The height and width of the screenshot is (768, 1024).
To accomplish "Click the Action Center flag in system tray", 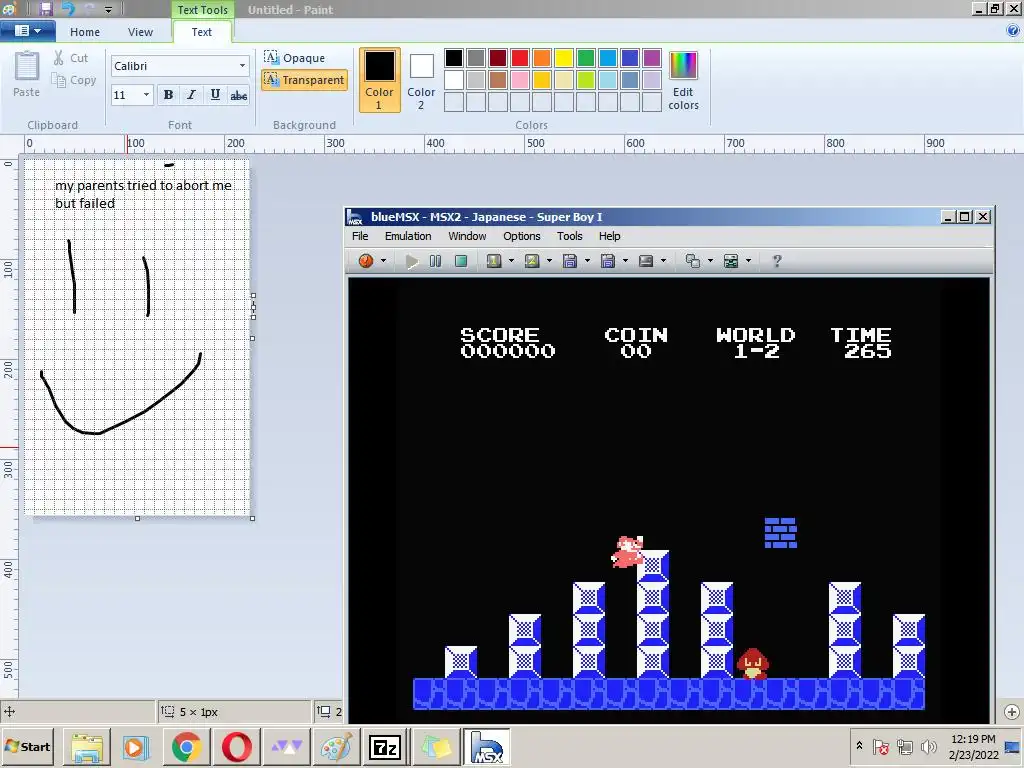I will (x=880, y=746).
